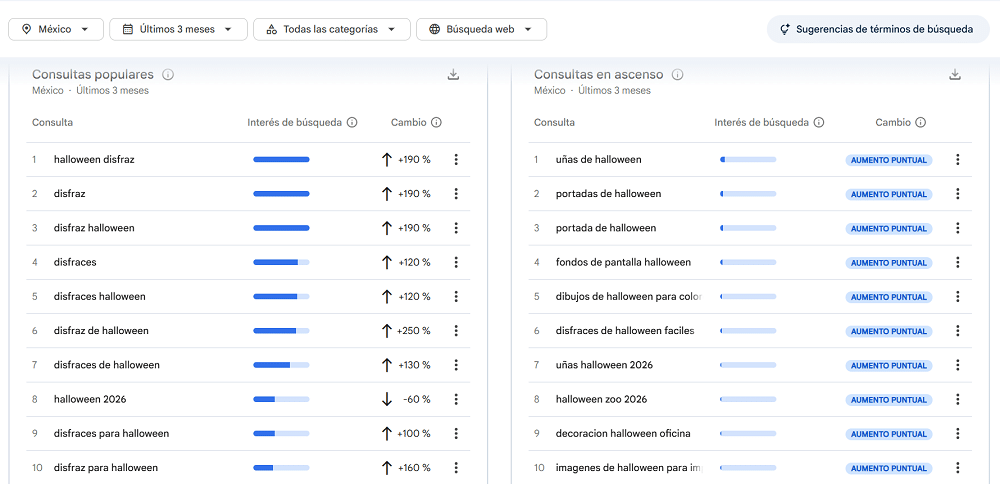
Task: Download the Consultas populares data
Action: (x=453, y=75)
